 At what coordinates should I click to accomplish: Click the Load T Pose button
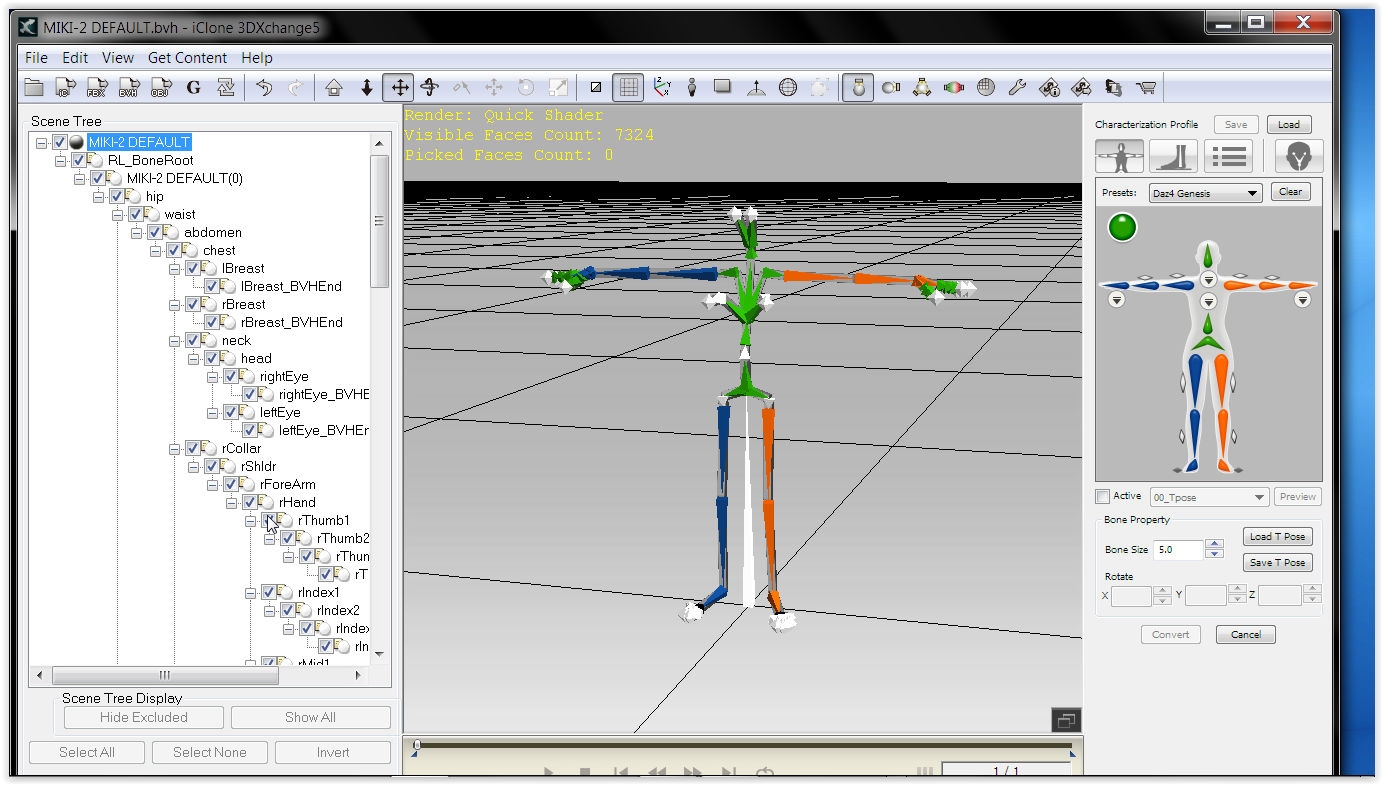[x=1277, y=537]
